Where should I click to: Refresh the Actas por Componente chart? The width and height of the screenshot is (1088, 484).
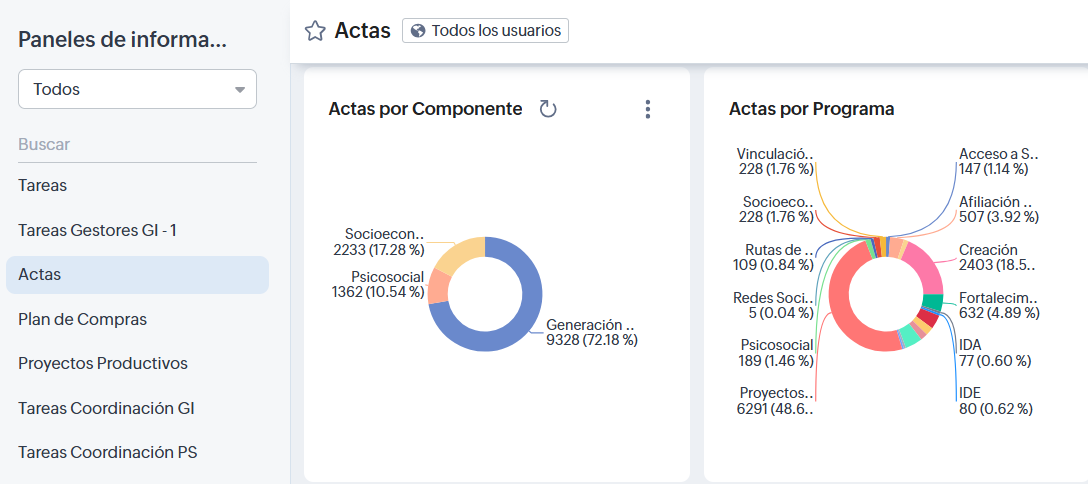point(548,109)
